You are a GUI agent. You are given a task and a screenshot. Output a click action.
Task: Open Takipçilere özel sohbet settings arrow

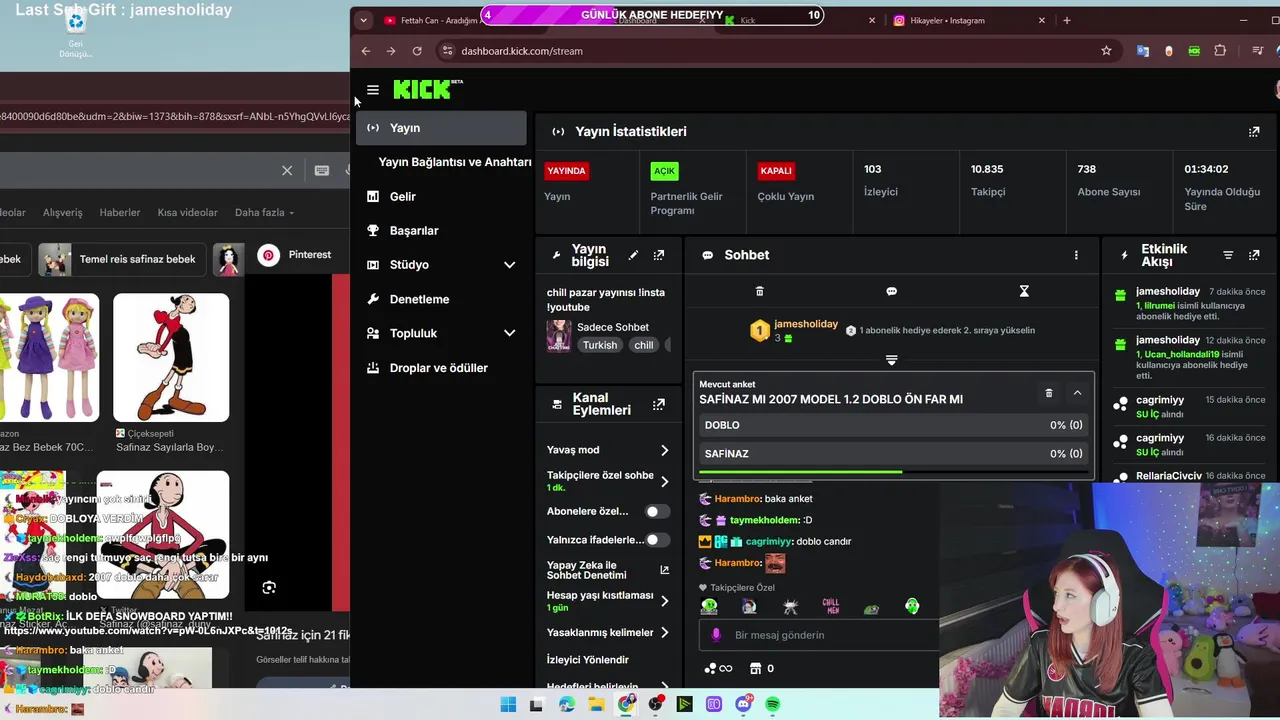tap(664, 481)
